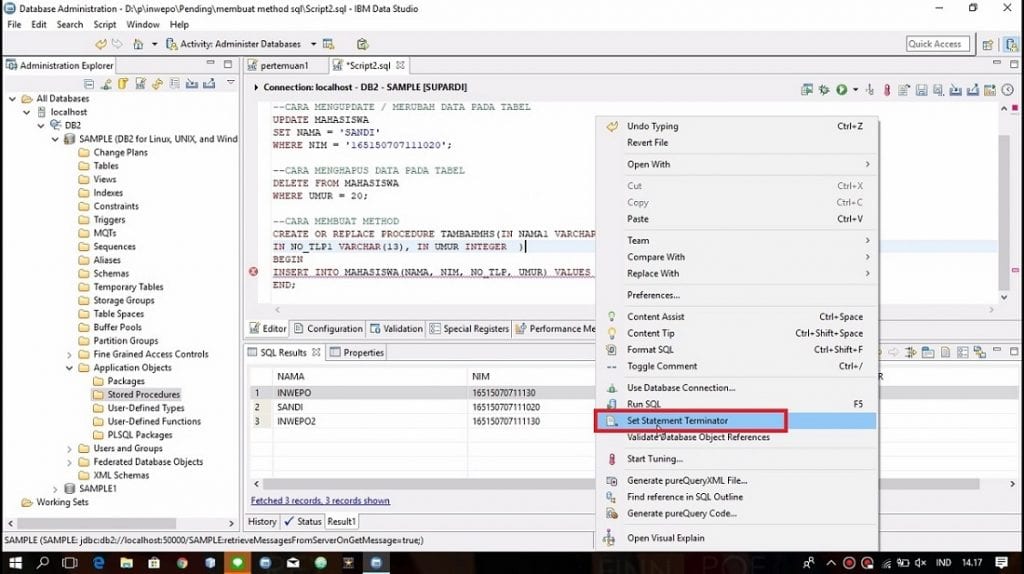Image resolution: width=1024 pixels, height=574 pixels.
Task: Select Format SQL in the context menu
Action: point(650,350)
